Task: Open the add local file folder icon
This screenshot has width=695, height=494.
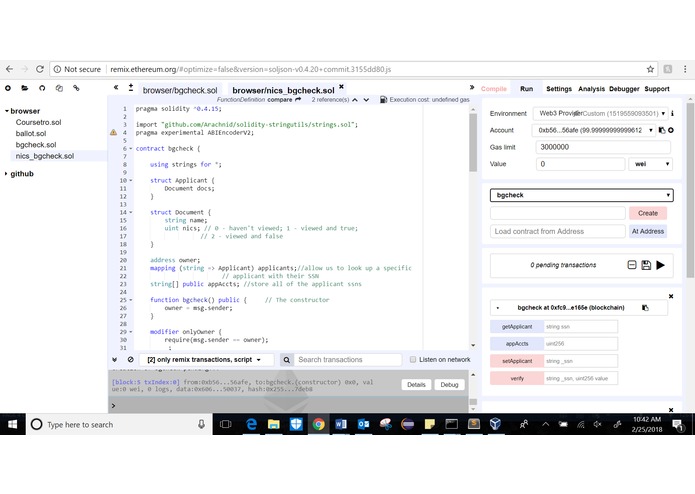Action: pos(25,88)
